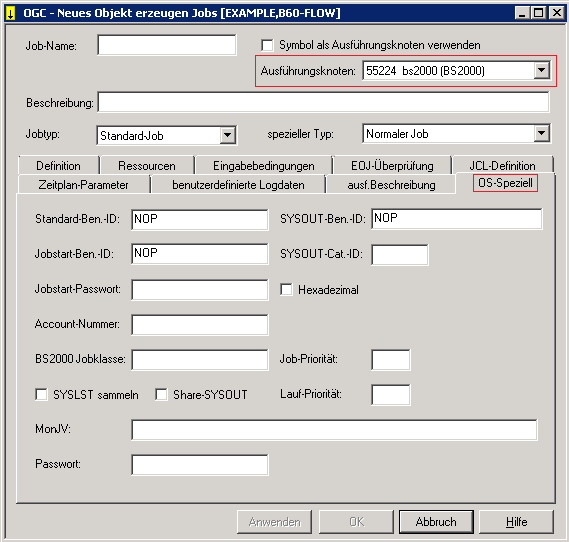Open the Ausführungsknoten dropdown arrow
The height and width of the screenshot is (542, 569).
(x=541, y=70)
